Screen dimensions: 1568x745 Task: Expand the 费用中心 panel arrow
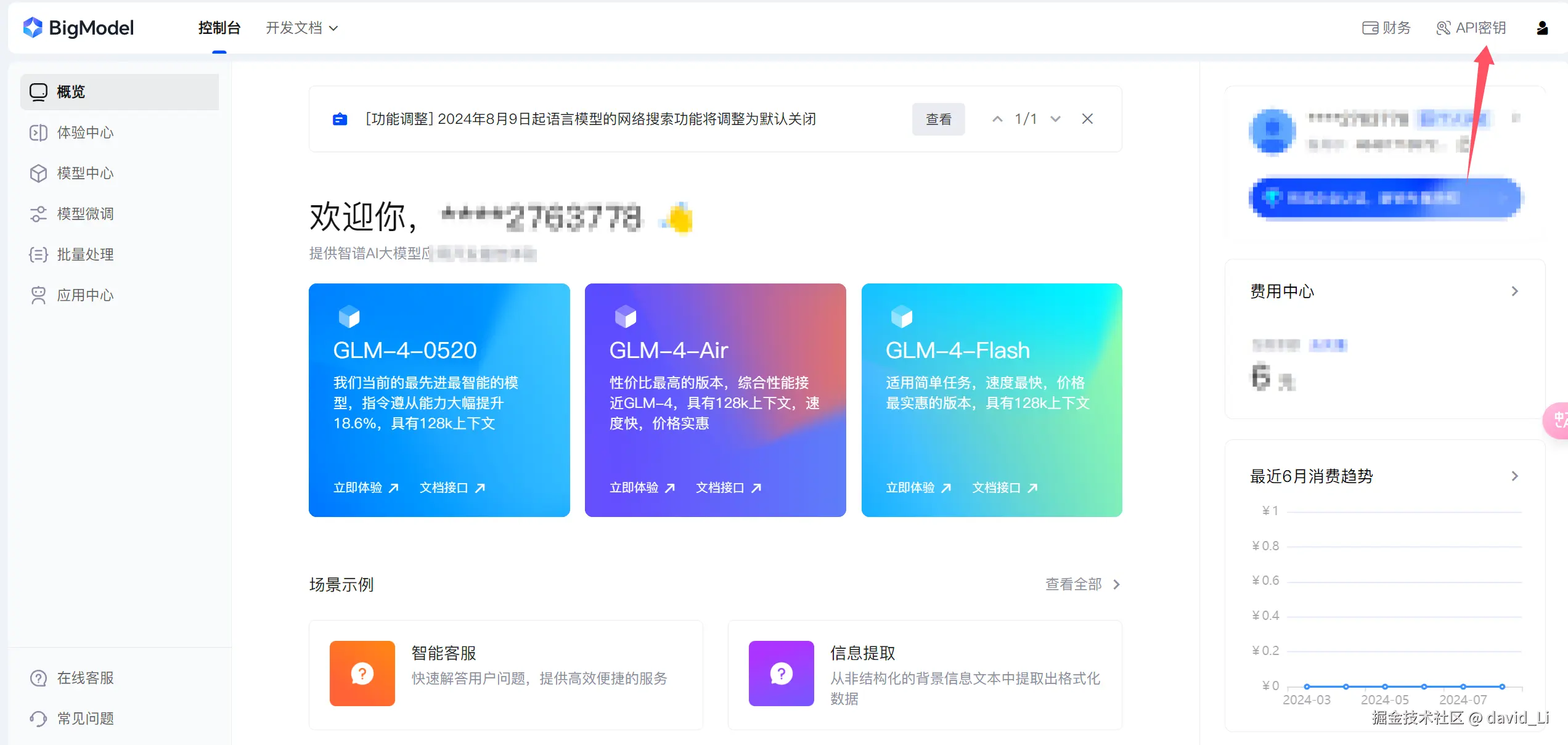pos(1514,291)
